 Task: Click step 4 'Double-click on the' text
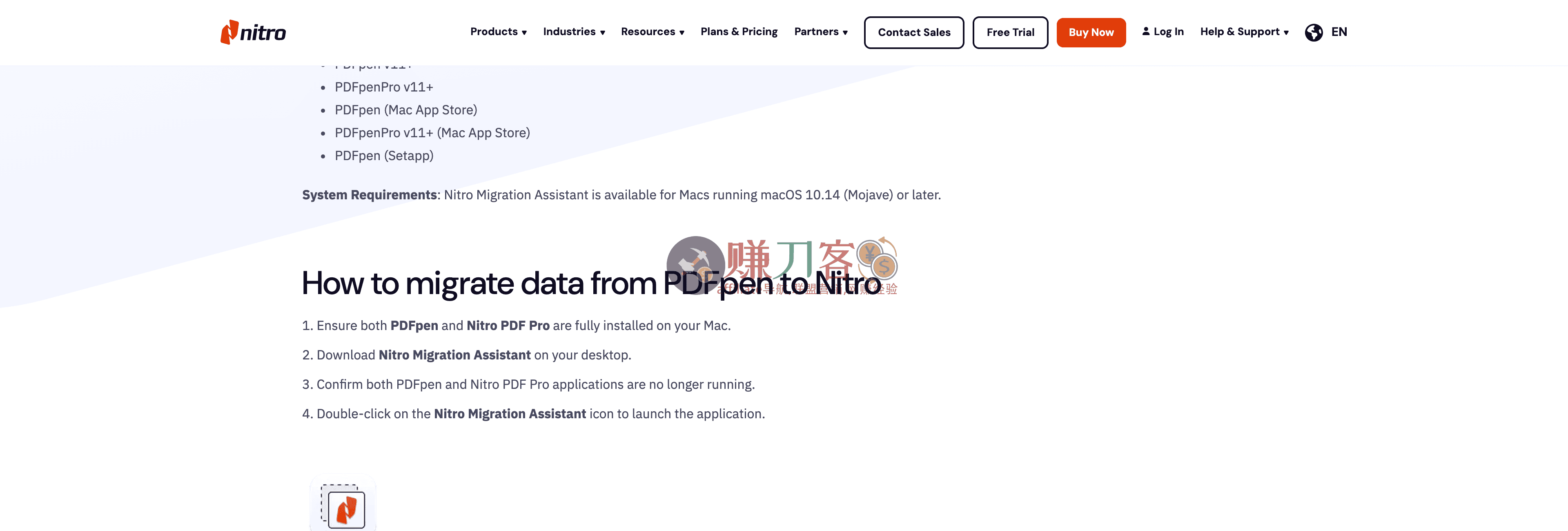533,414
